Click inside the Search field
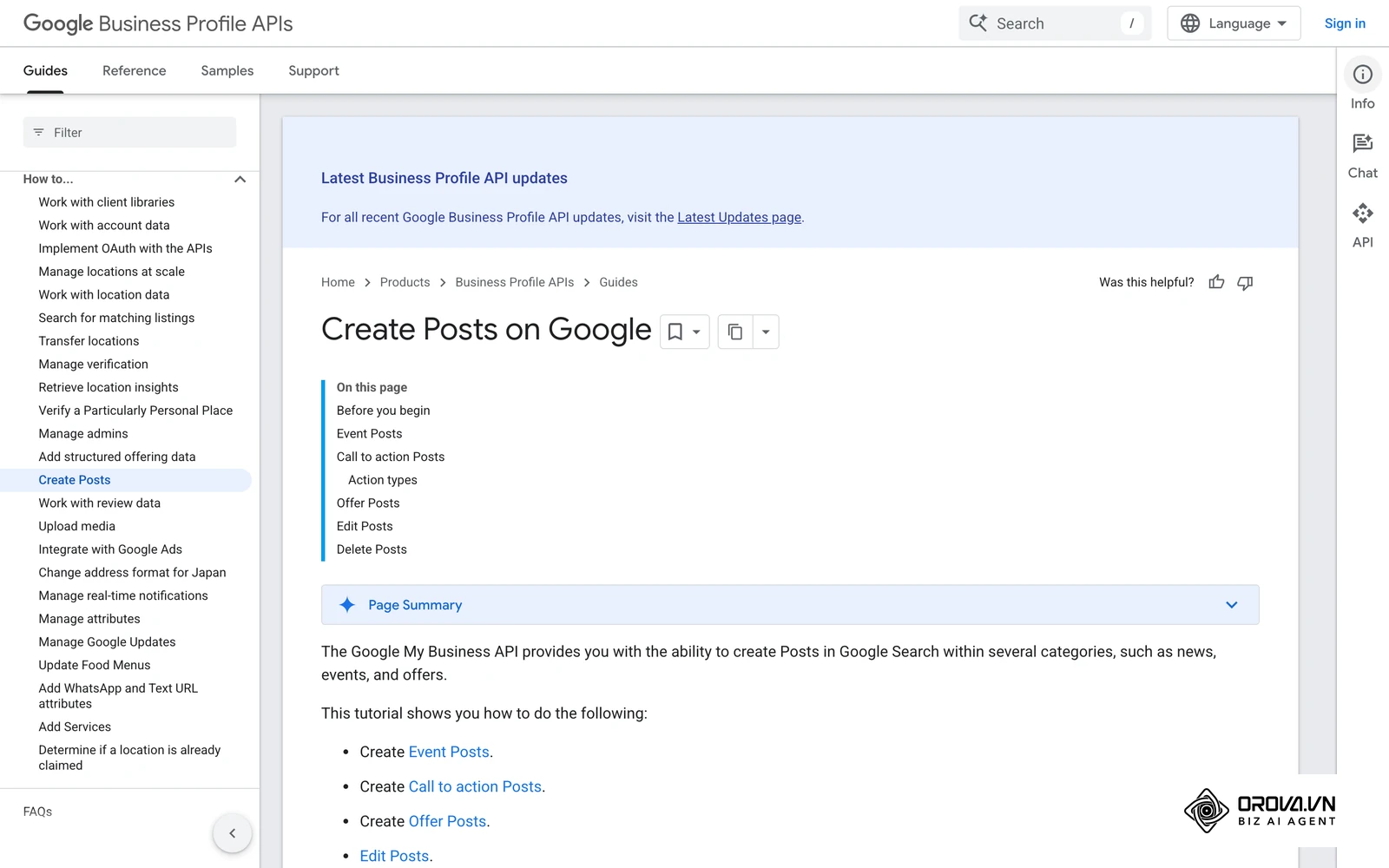 tap(1055, 23)
